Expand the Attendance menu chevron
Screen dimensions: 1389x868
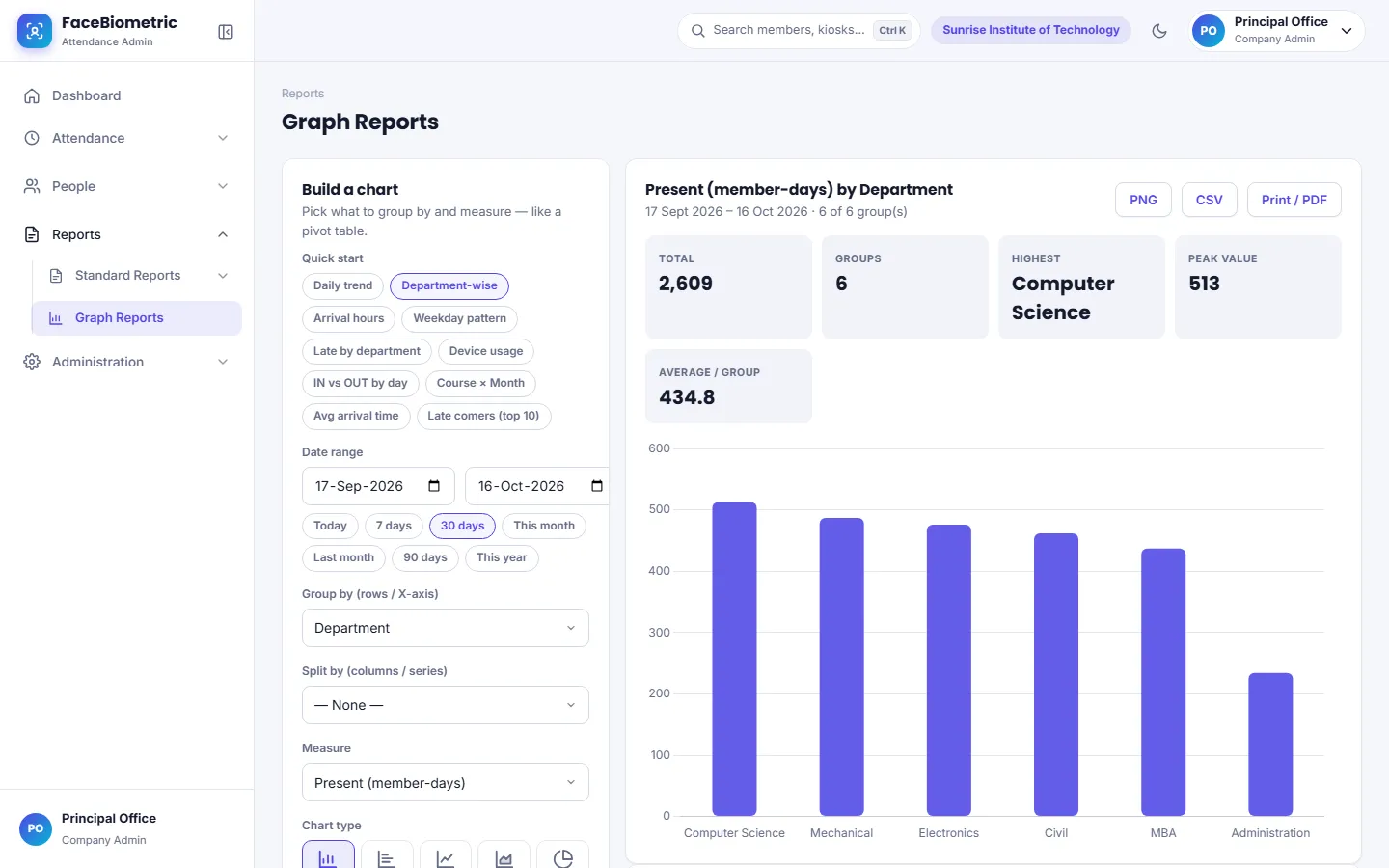click(x=223, y=138)
